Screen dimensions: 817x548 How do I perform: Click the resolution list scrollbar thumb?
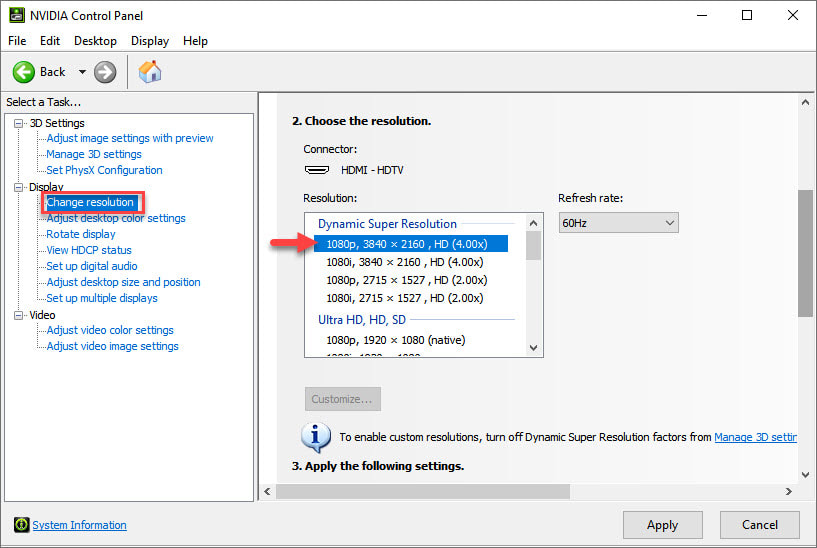click(533, 245)
